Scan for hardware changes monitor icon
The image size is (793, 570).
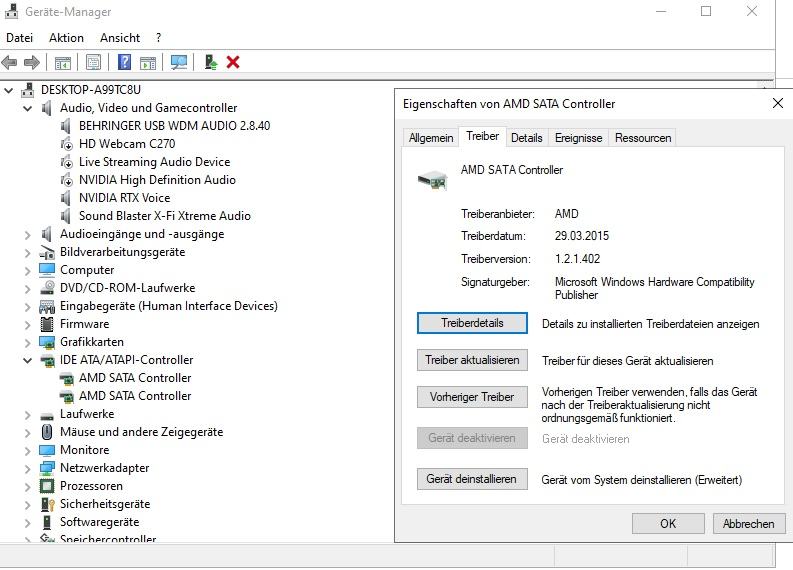click(x=179, y=62)
